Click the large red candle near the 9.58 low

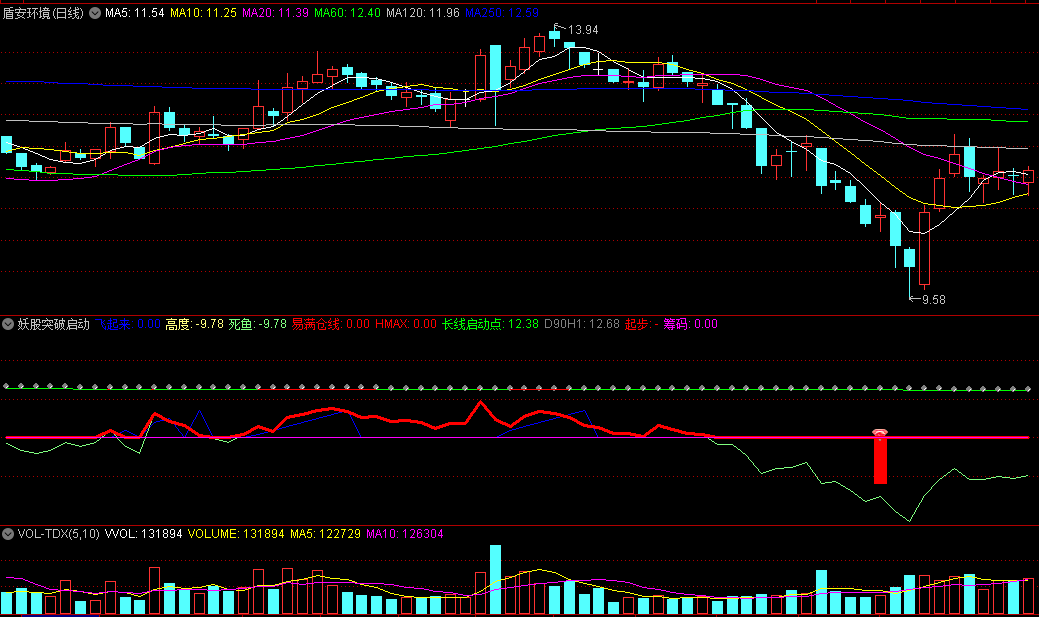point(924,248)
